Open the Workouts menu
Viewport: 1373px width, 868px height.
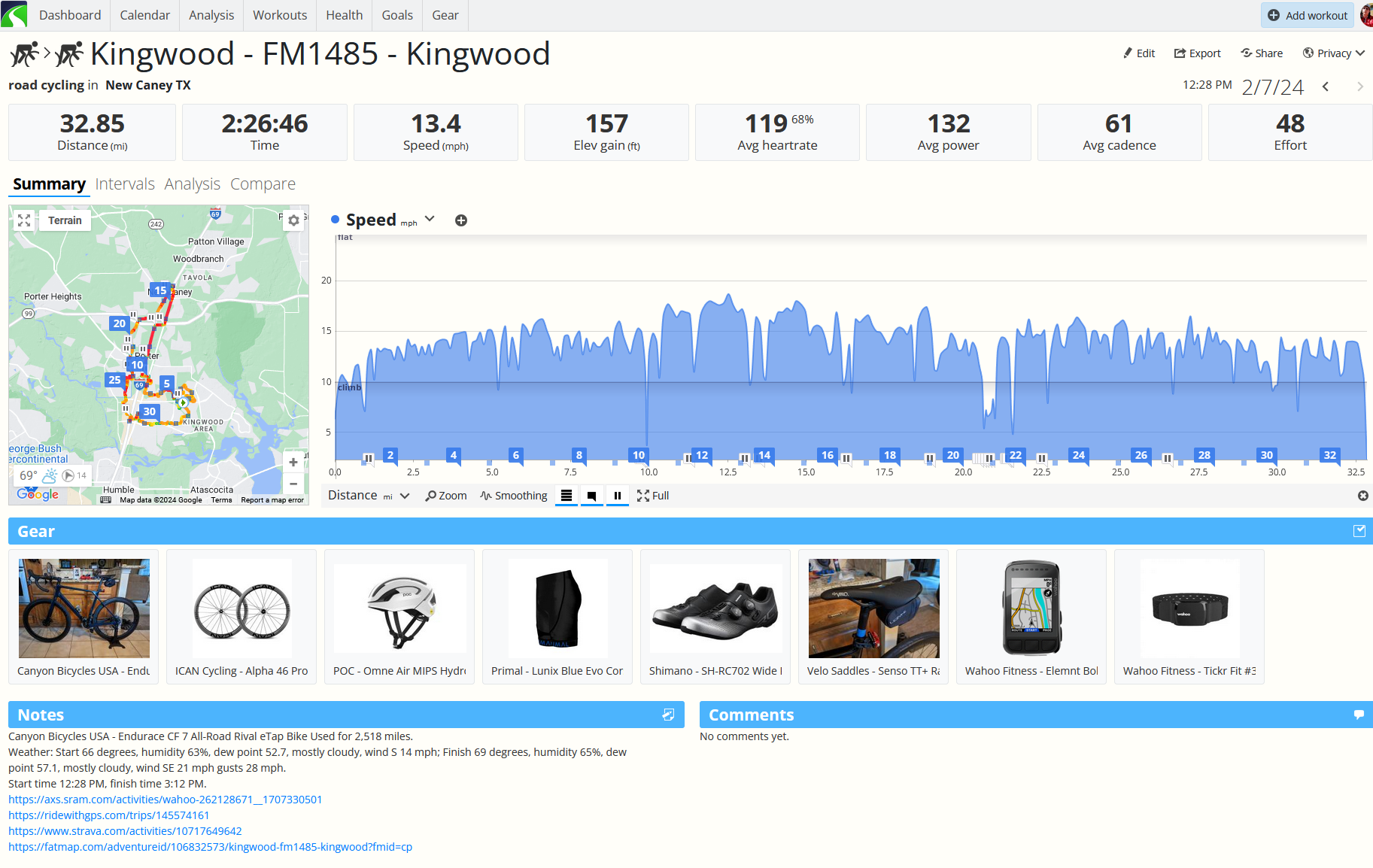(280, 15)
